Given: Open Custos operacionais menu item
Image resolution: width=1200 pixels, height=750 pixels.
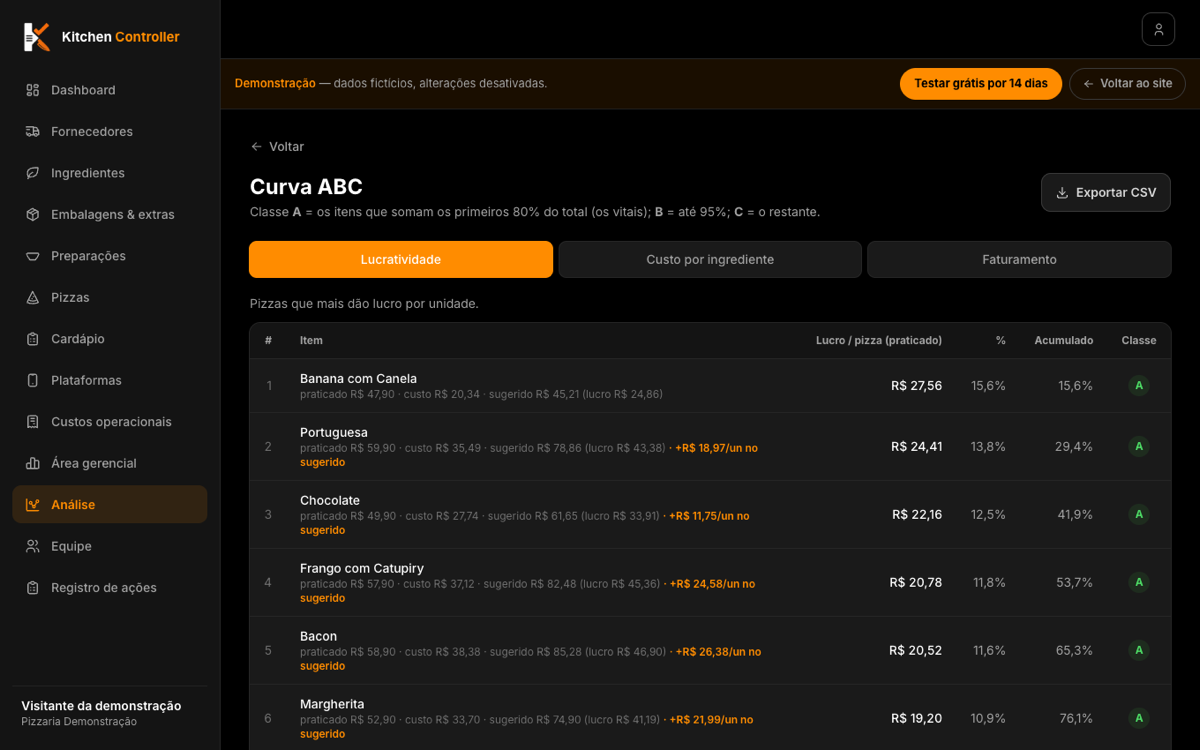Looking at the screenshot, I should pos(110,422).
